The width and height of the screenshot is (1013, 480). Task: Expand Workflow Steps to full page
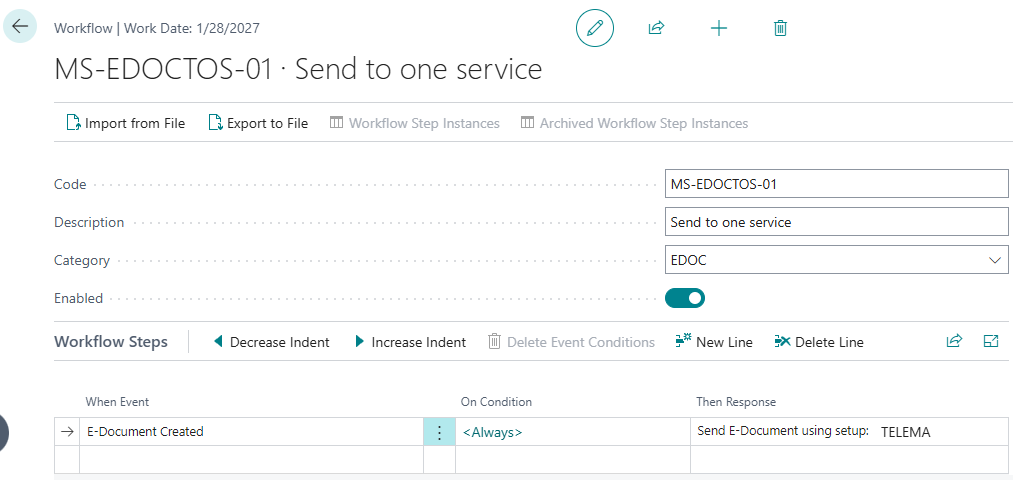click(x=991, y=341)
